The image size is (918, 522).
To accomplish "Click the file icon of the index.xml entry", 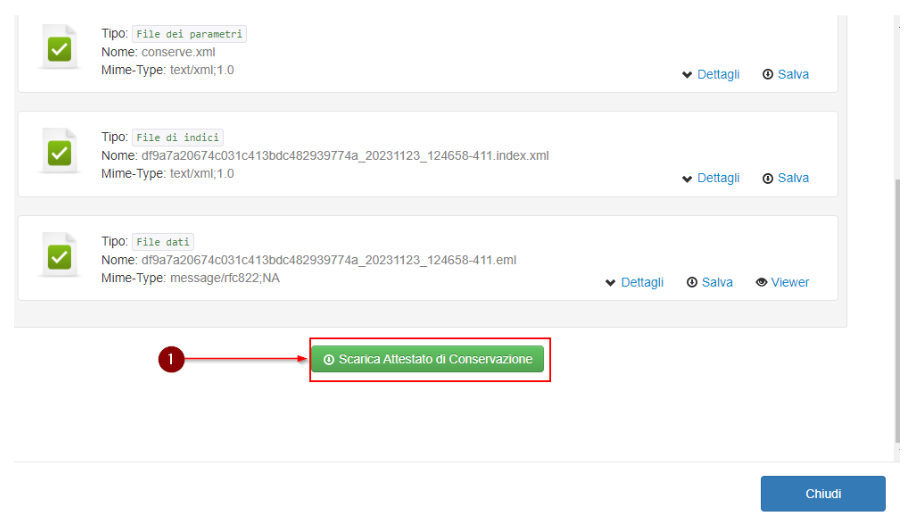I will tap(59, 152).
